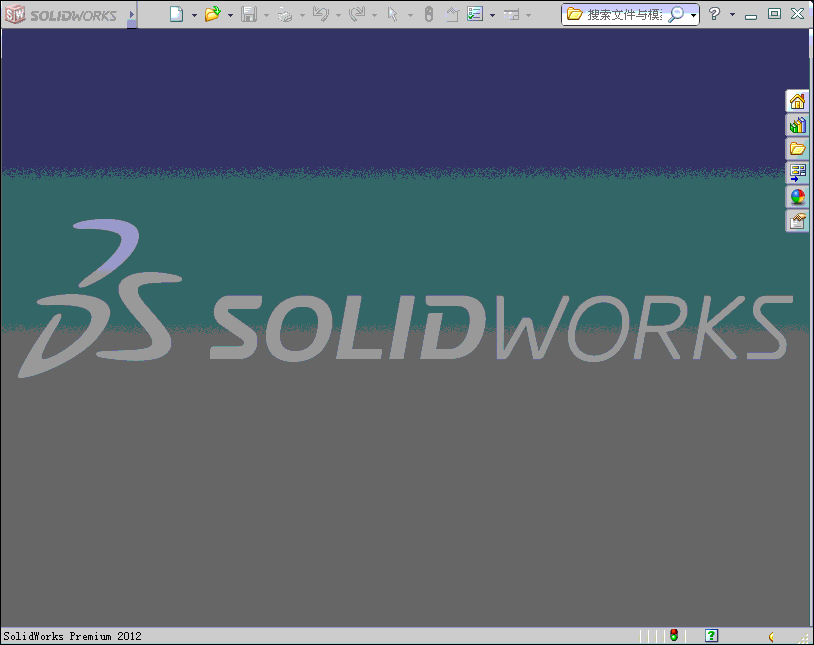The image size is (814, 645).
Task: Open Design Library tab in task pane
Action: [x=797, y=125]
